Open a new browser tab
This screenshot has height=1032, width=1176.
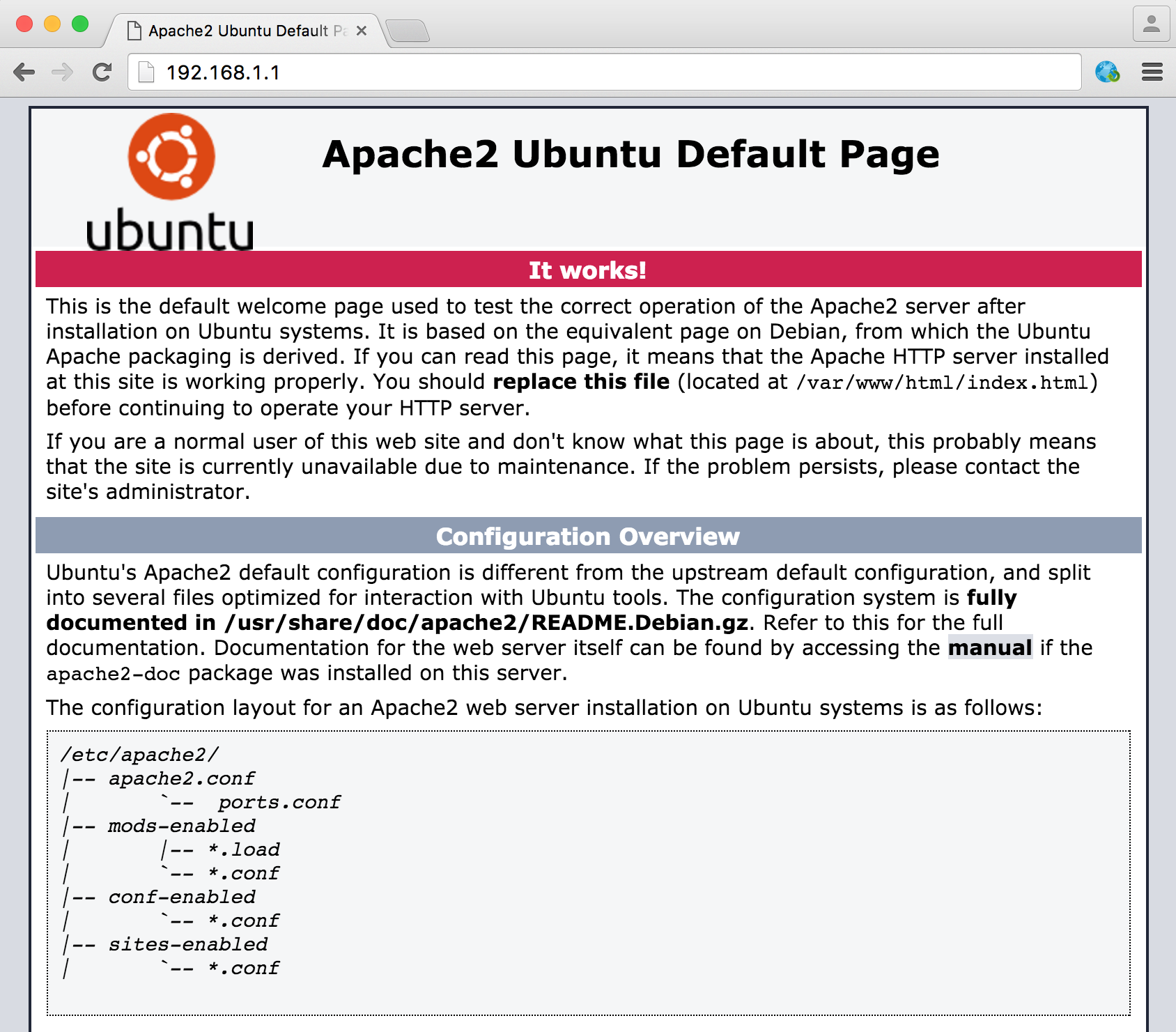click(408, 30)
